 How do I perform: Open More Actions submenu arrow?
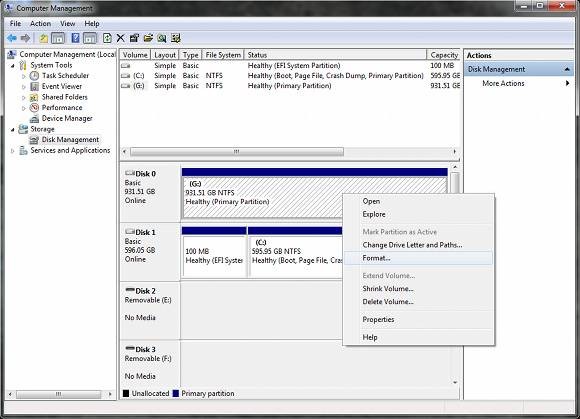[567, 83]
